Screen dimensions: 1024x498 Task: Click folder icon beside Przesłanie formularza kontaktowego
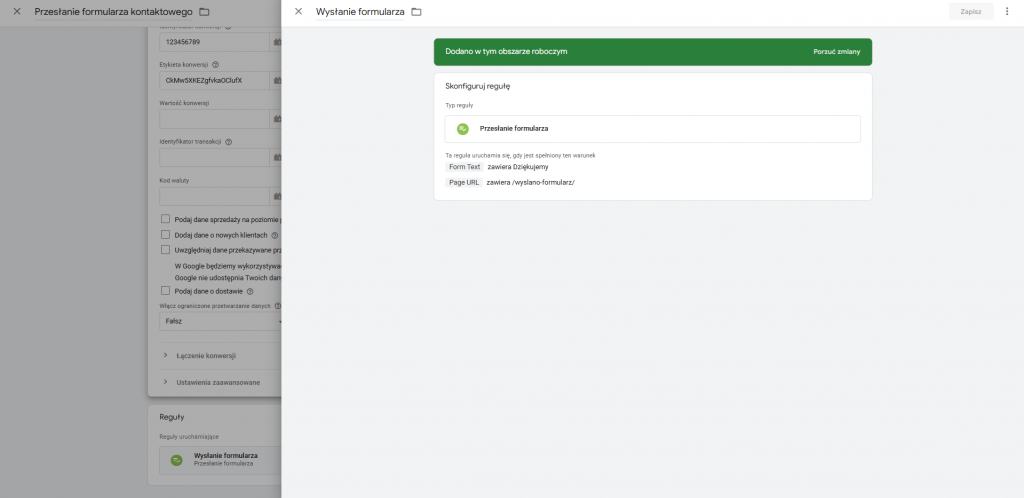[x=204, y=12]
